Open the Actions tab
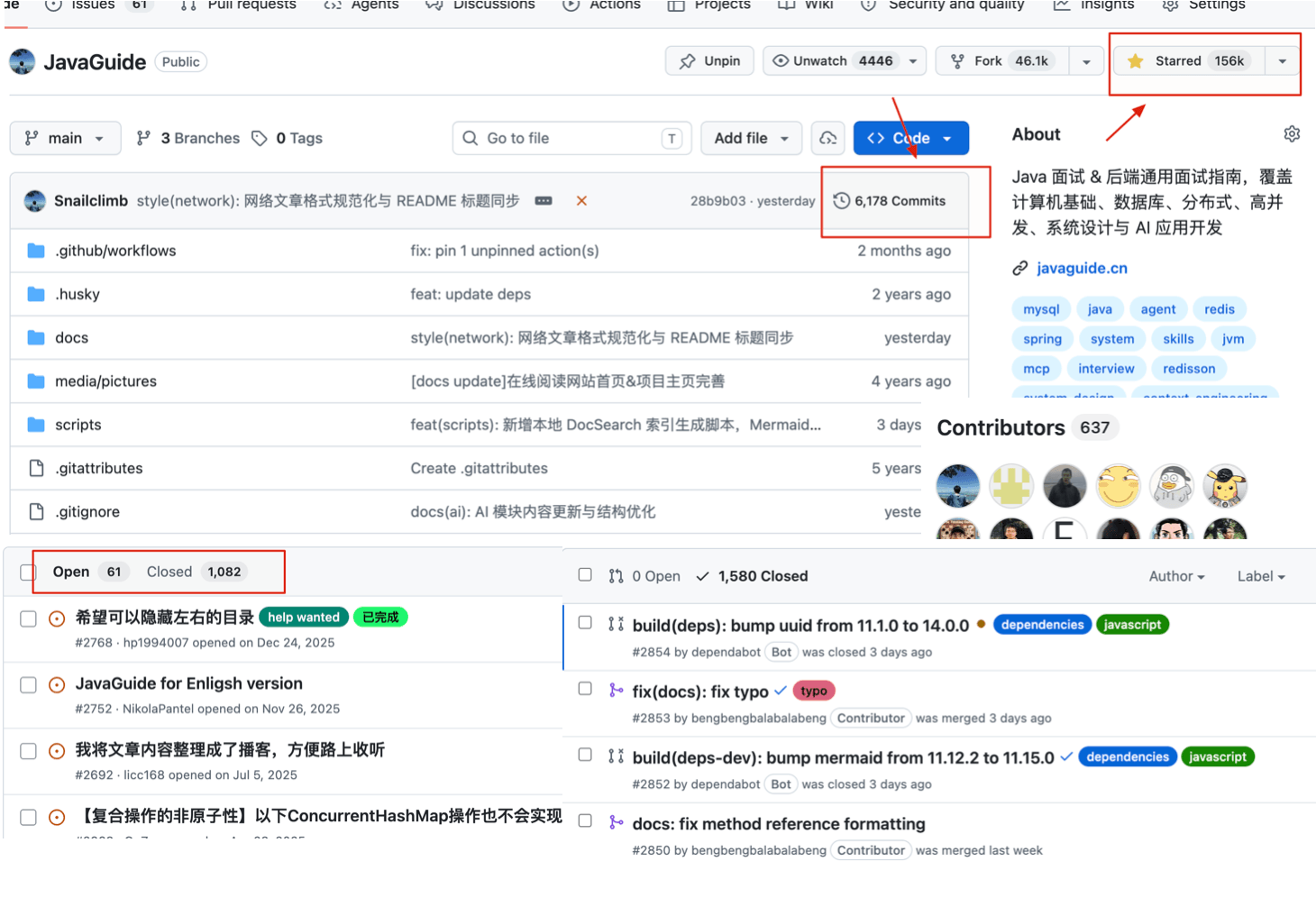This screenshot has height=898, width=1316. tap(602, 5)
